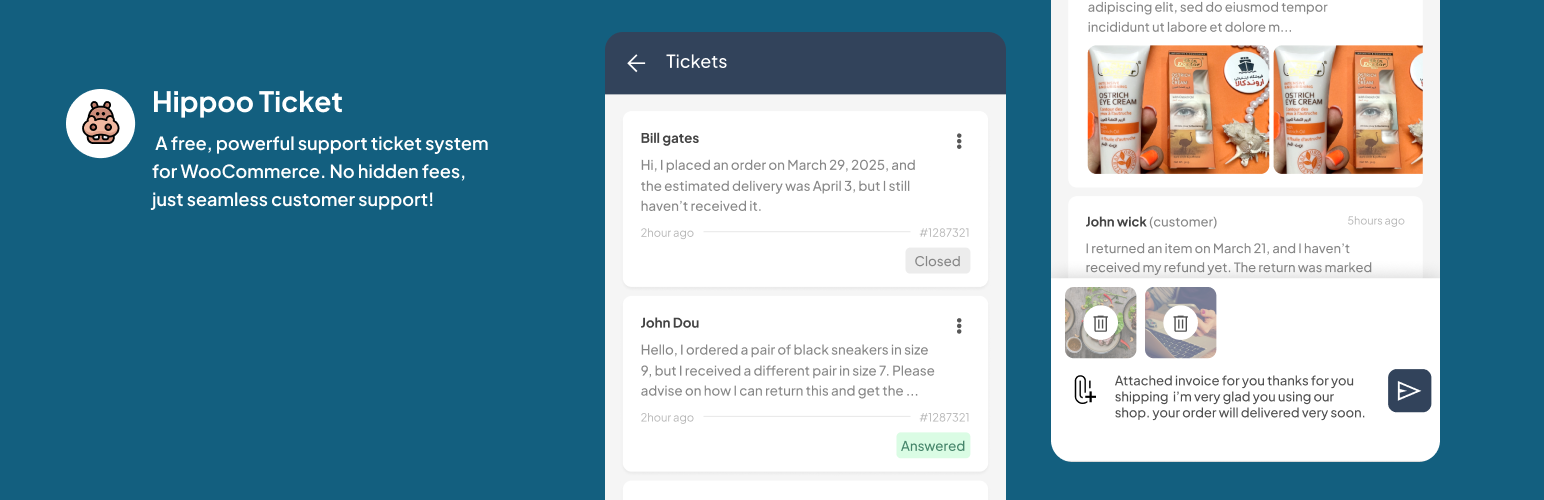The height and width of the screenshot is (500, 1544).
Task: Open first ostrich eye cream image
Action: click(1178, 110)
